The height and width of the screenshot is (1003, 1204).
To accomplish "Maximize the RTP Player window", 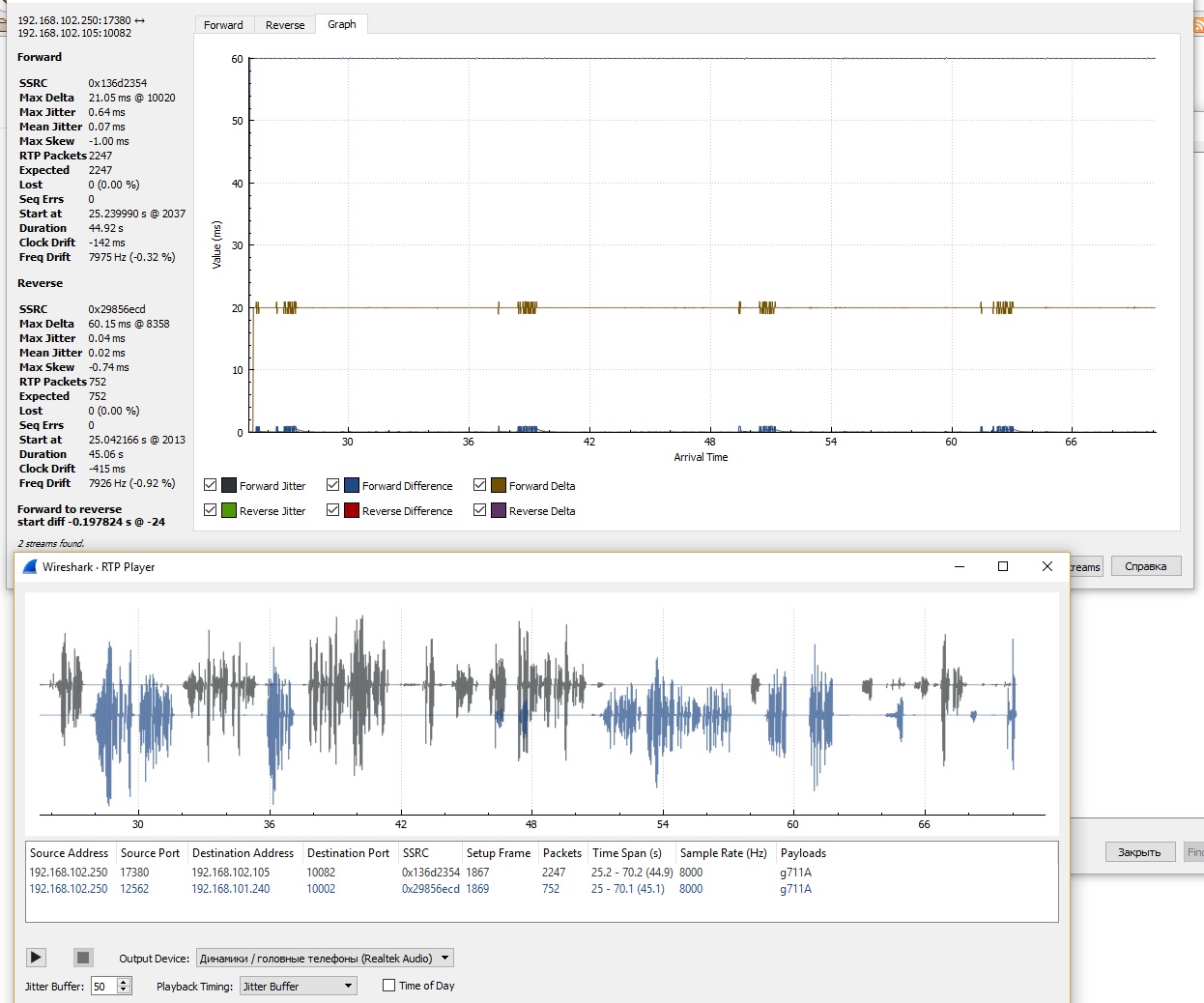I will [1002, 566].
